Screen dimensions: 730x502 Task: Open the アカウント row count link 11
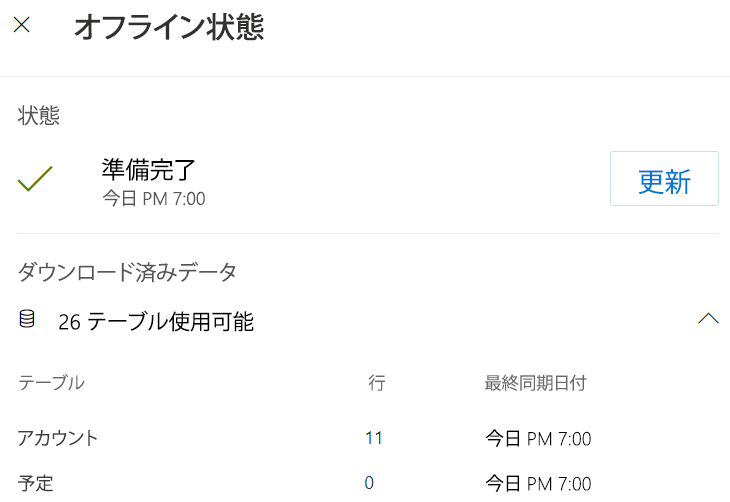pyautogui.click(x=374, y=437)
